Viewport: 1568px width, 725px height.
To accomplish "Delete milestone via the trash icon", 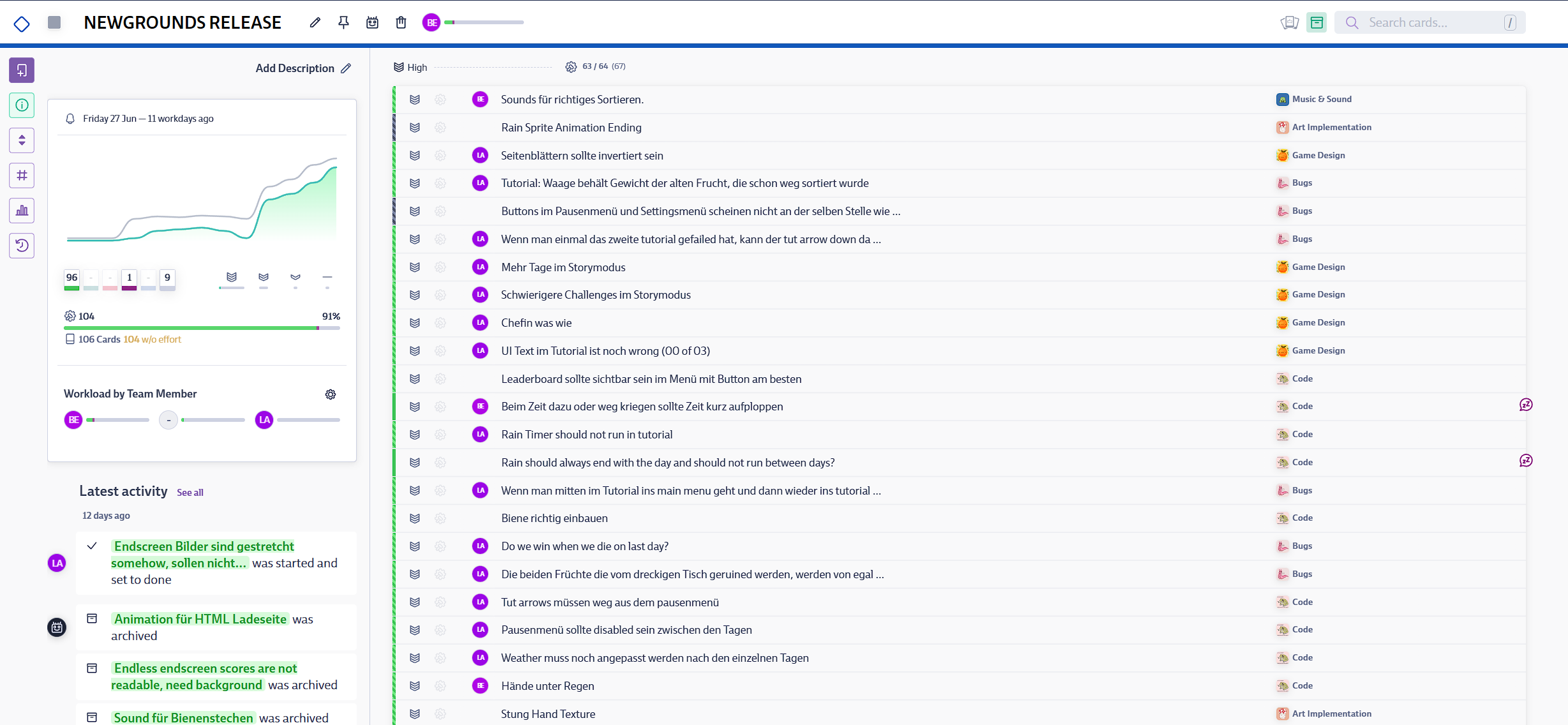I will [x=401, y=22].
